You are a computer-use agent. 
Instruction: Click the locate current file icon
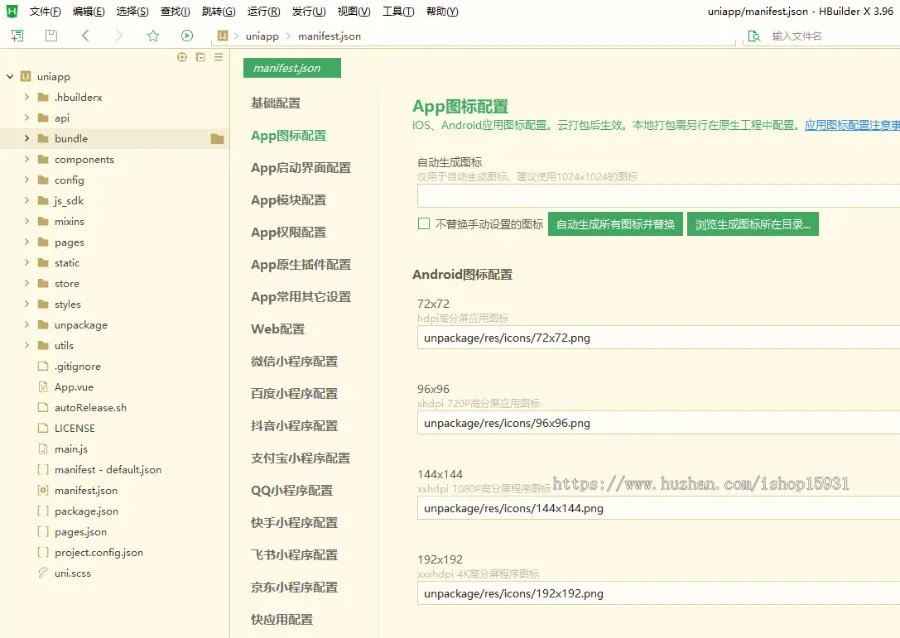click(x=182, y=57)
